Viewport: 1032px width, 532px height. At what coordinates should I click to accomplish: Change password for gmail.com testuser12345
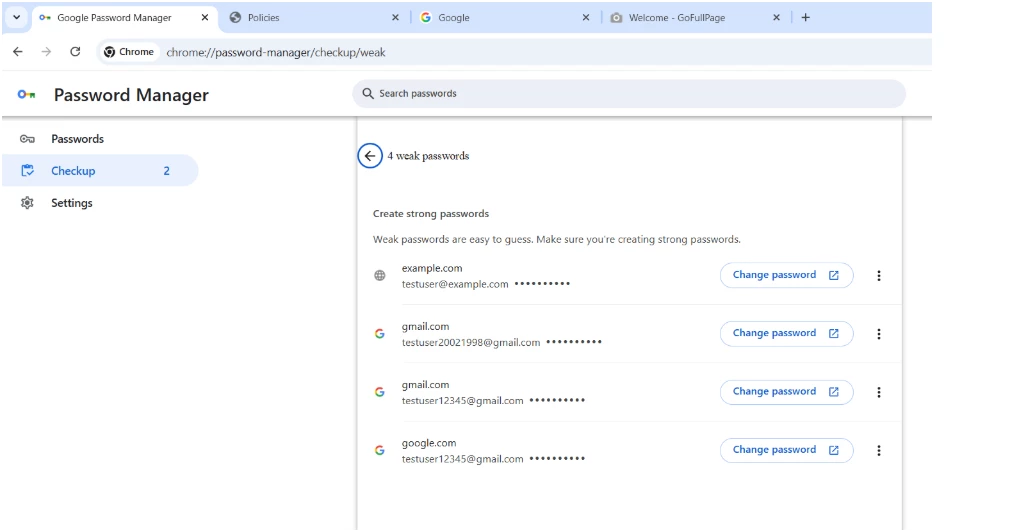(x=787, y=392)
